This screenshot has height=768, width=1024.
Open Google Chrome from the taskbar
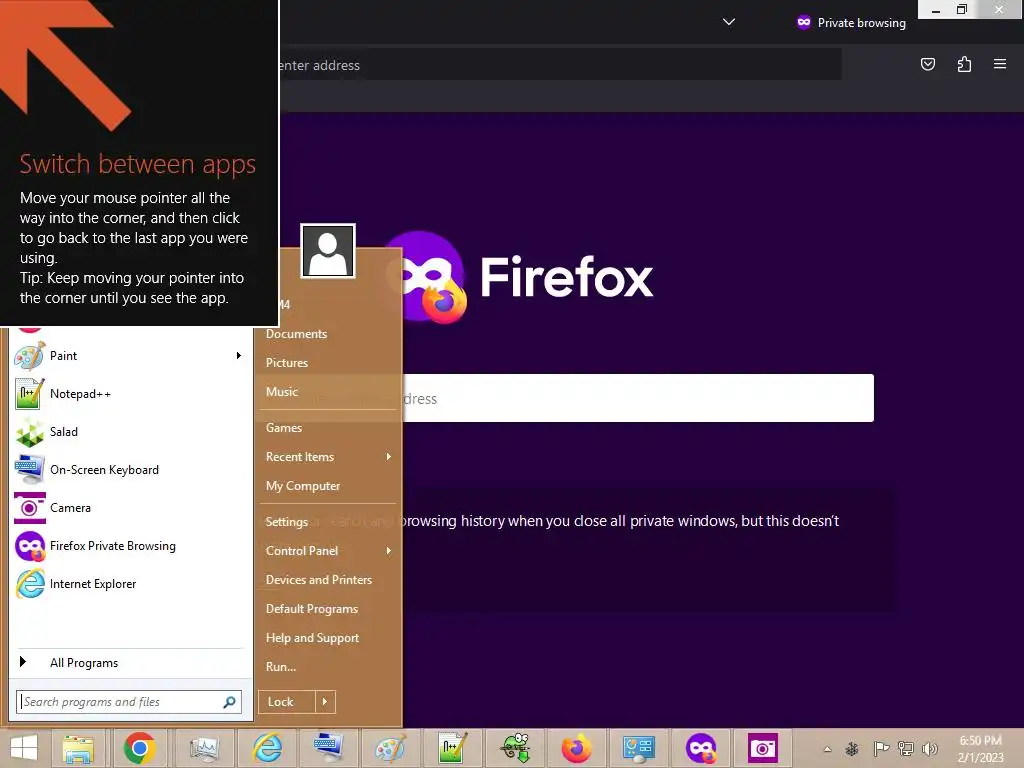(140, 748)
